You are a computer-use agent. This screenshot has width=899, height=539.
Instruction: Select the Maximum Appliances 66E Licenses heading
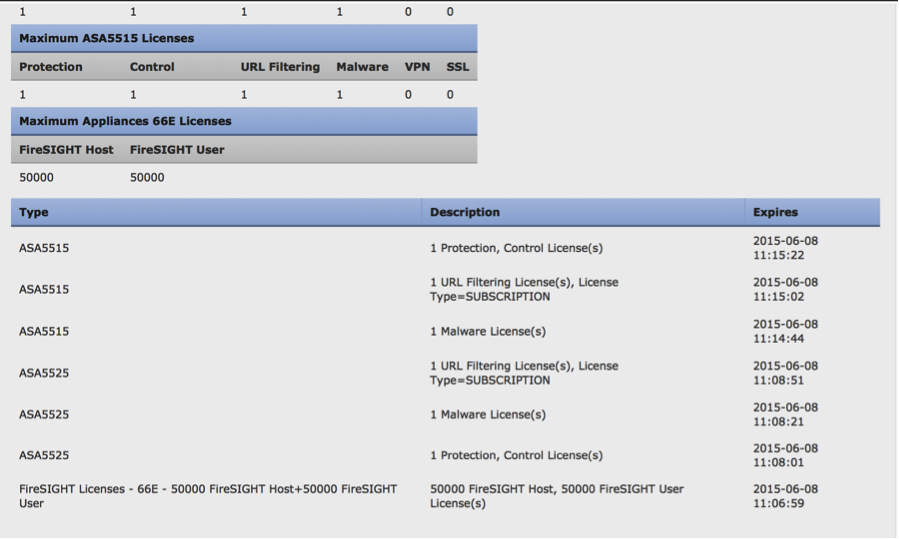pyautogui.click(x=125, y=121)
